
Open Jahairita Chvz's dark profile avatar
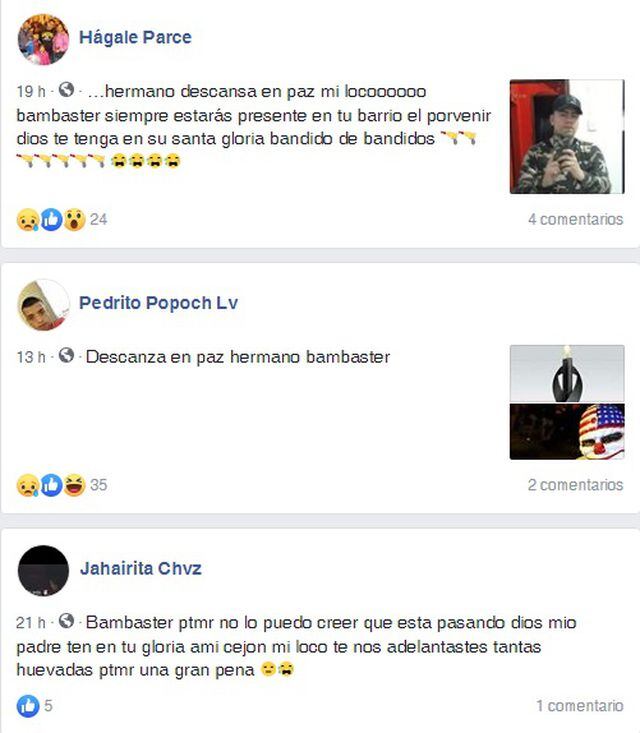[x=43, y=571]
